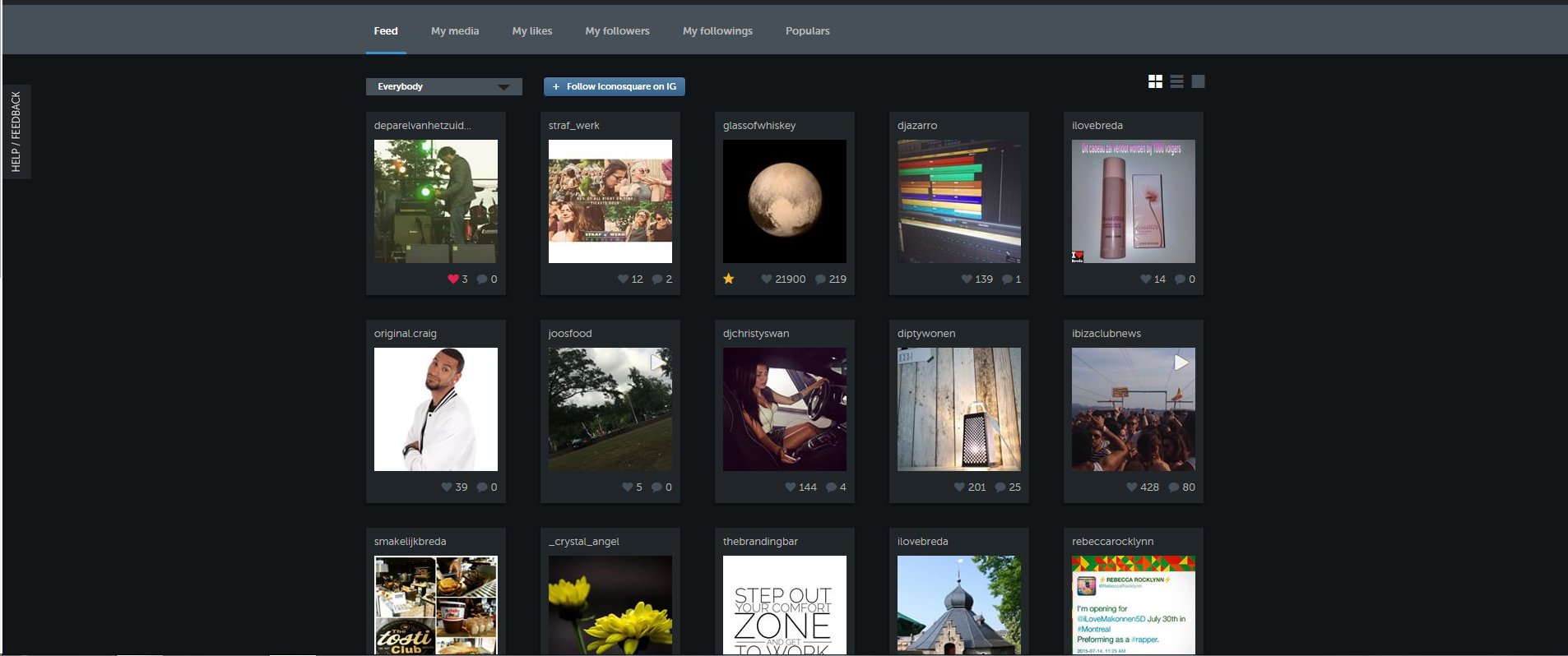
Task: Open the original.craig username link
Action: pos(406,334)
